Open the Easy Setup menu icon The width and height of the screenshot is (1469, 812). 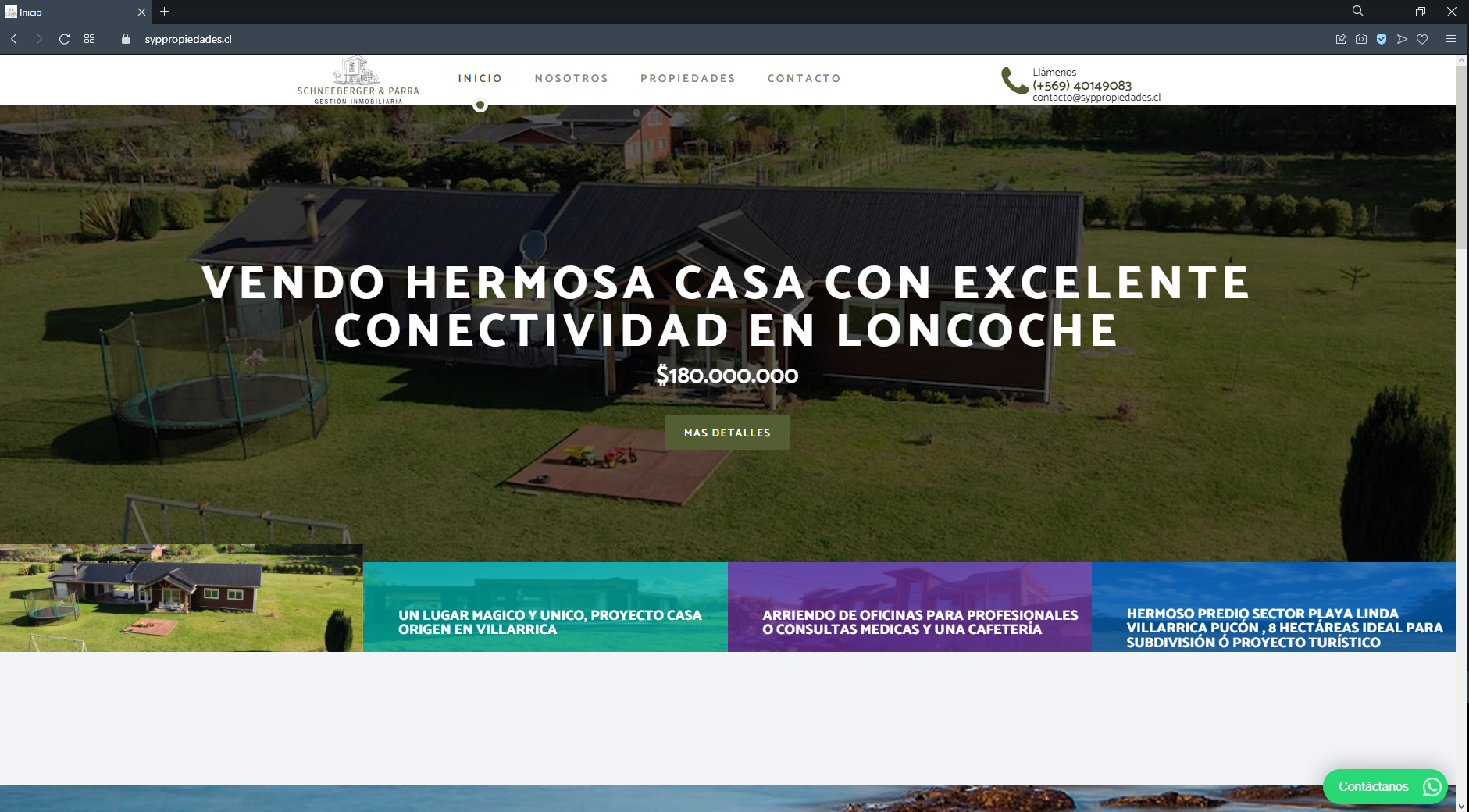point(1450,39)
